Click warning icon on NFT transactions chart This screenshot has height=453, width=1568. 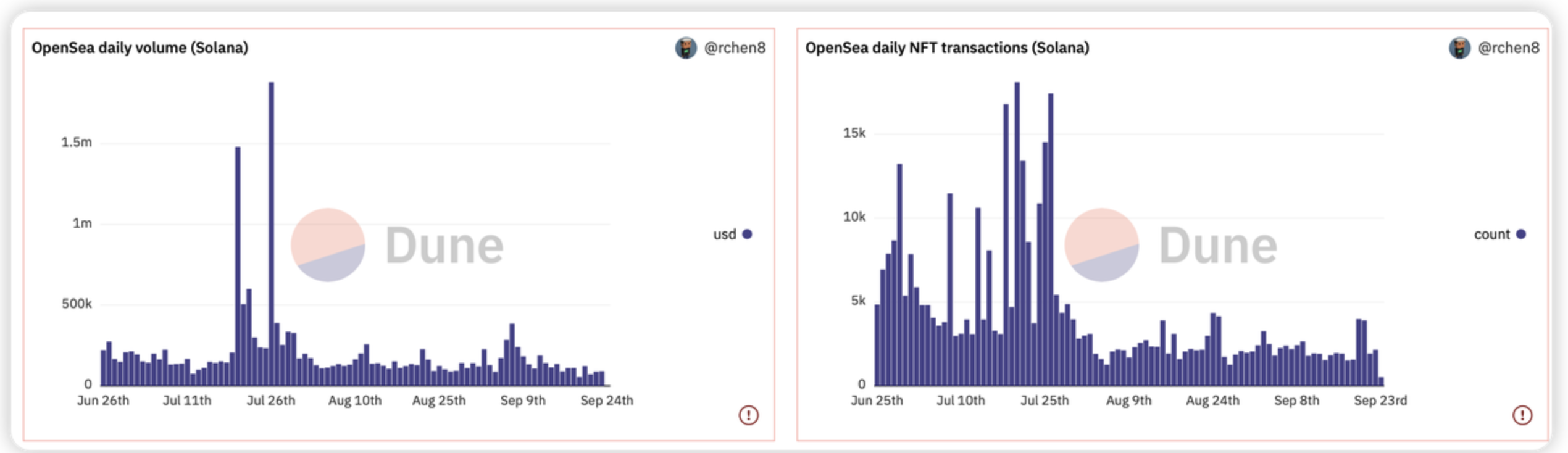pos(1522,415)
